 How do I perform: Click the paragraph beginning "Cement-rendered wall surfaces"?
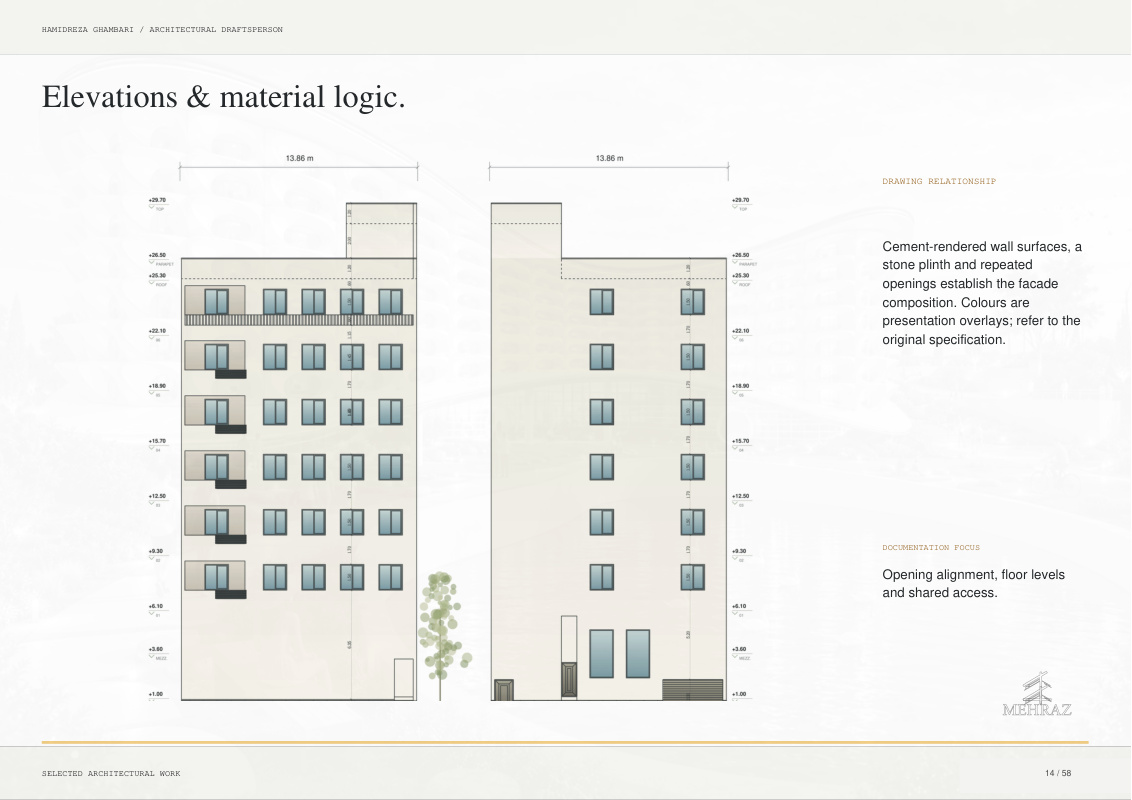click(x=982, y=293)
